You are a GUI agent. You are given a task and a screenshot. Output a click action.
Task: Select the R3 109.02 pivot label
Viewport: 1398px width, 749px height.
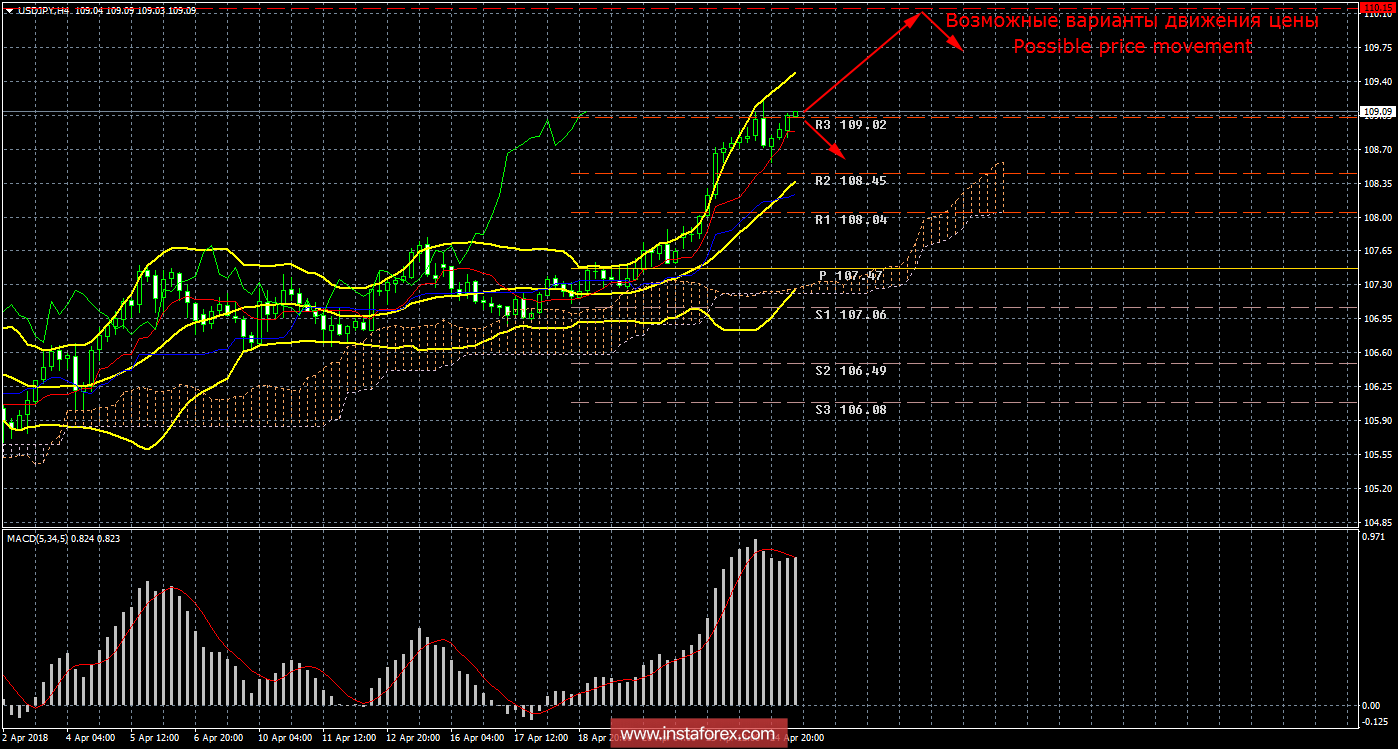point(850,126)
